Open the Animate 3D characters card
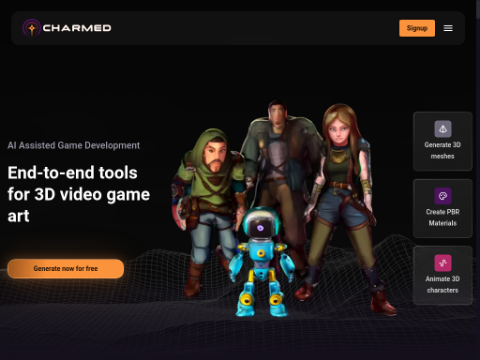480x360 pixels. tap(443, 275)
